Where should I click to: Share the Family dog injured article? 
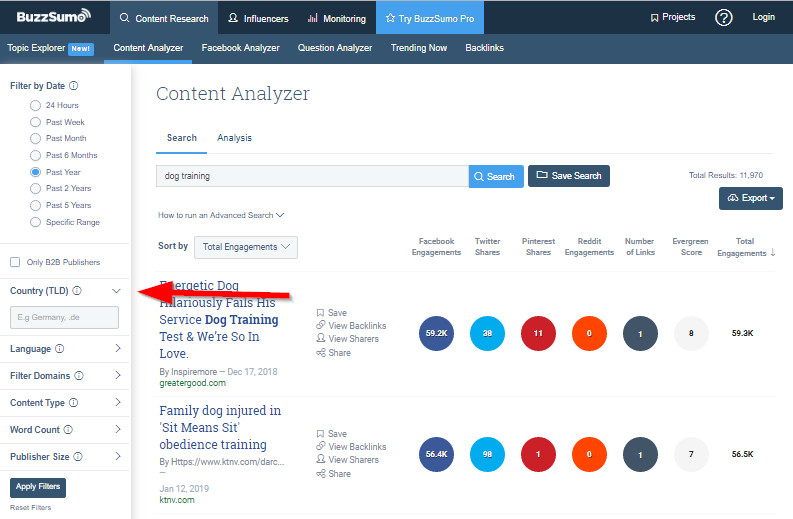pyautogui.click(x=333, y=473)
